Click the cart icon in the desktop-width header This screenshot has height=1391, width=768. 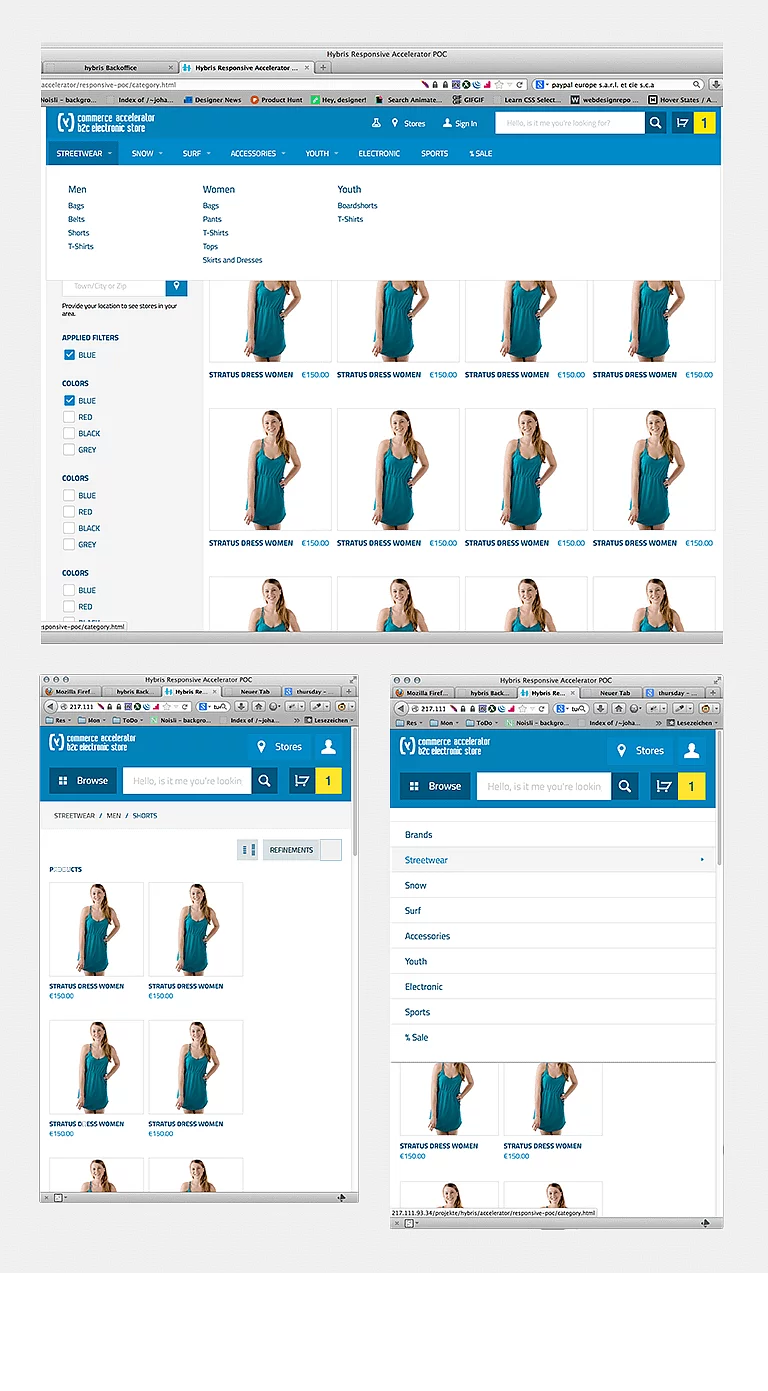tap(682, 123)
